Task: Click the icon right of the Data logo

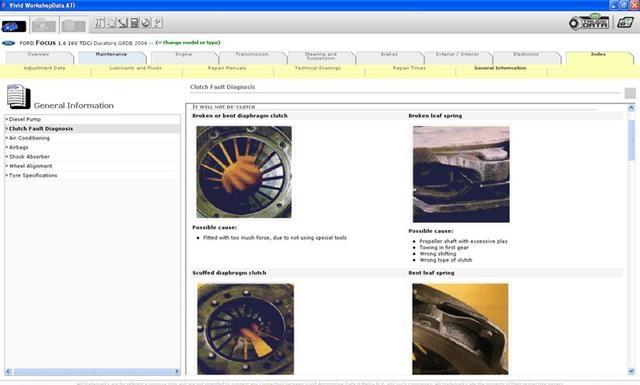Action: coord(625,22)
